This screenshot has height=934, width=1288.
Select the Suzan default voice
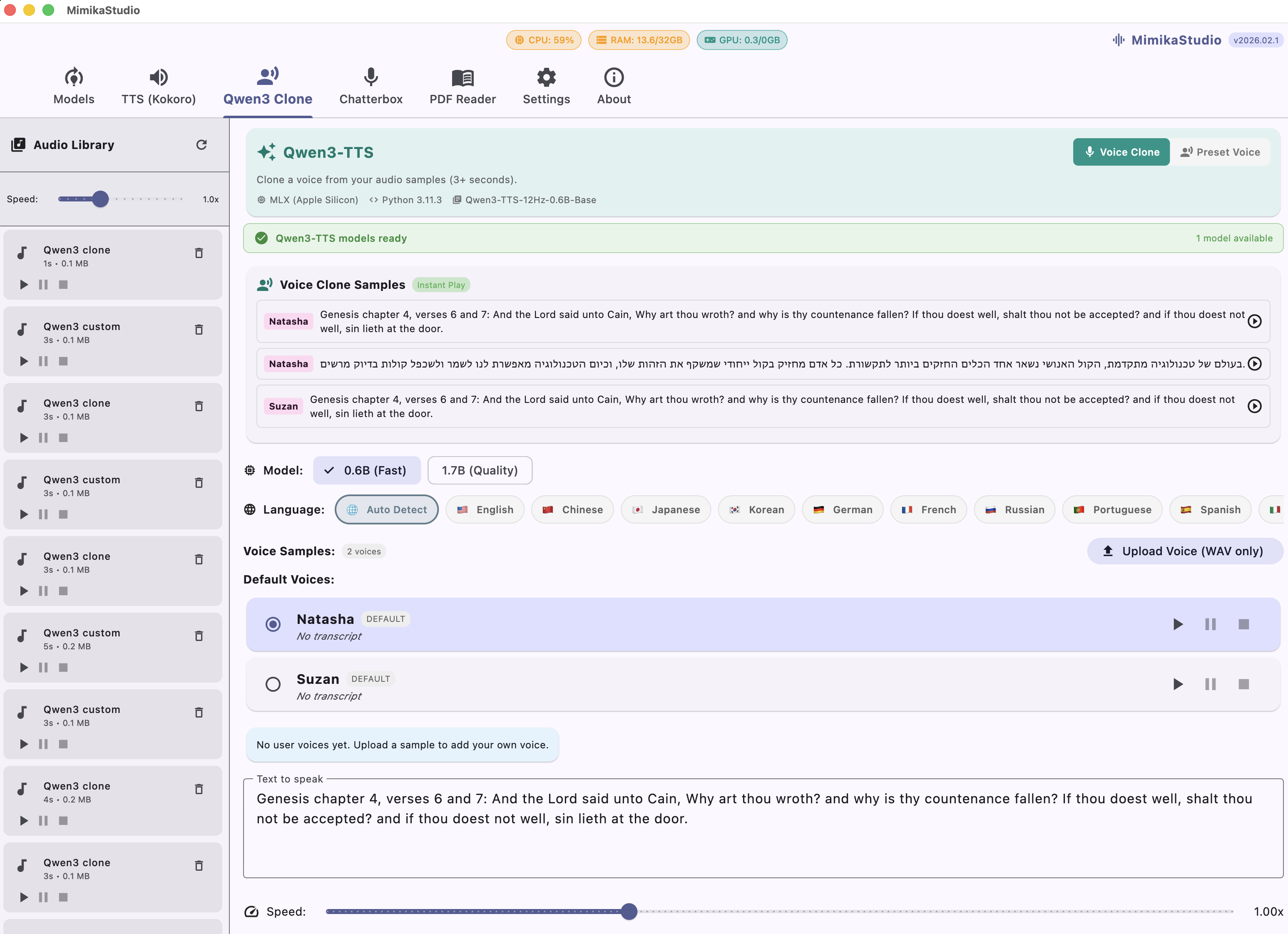273,684
